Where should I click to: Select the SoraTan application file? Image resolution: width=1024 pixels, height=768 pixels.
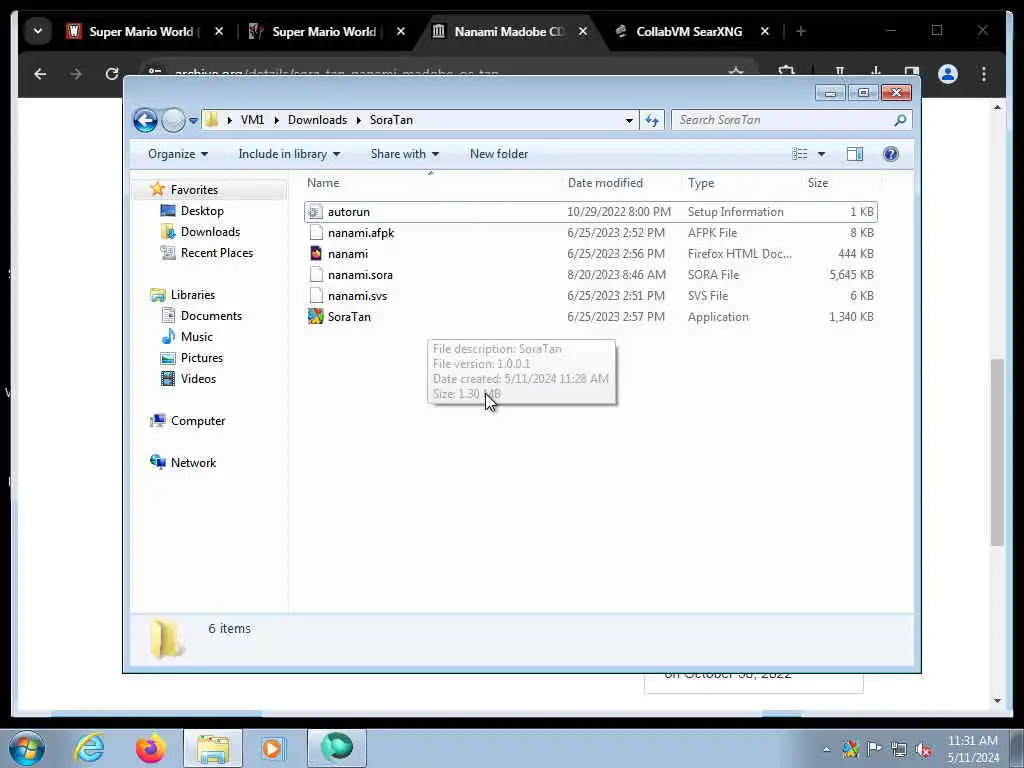[590, 317]
